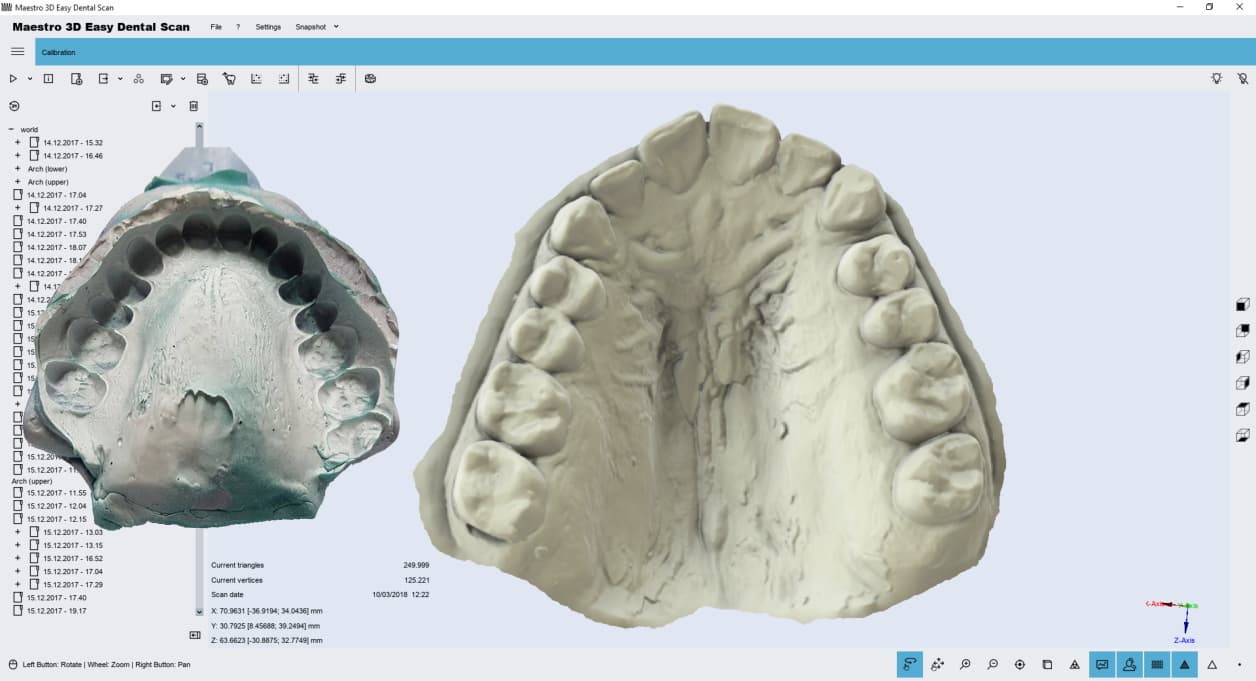The image size is (1256, 681).
Task: Expand the 14.12.2017 - 17.27 node
Action: [x=17, y=207]
